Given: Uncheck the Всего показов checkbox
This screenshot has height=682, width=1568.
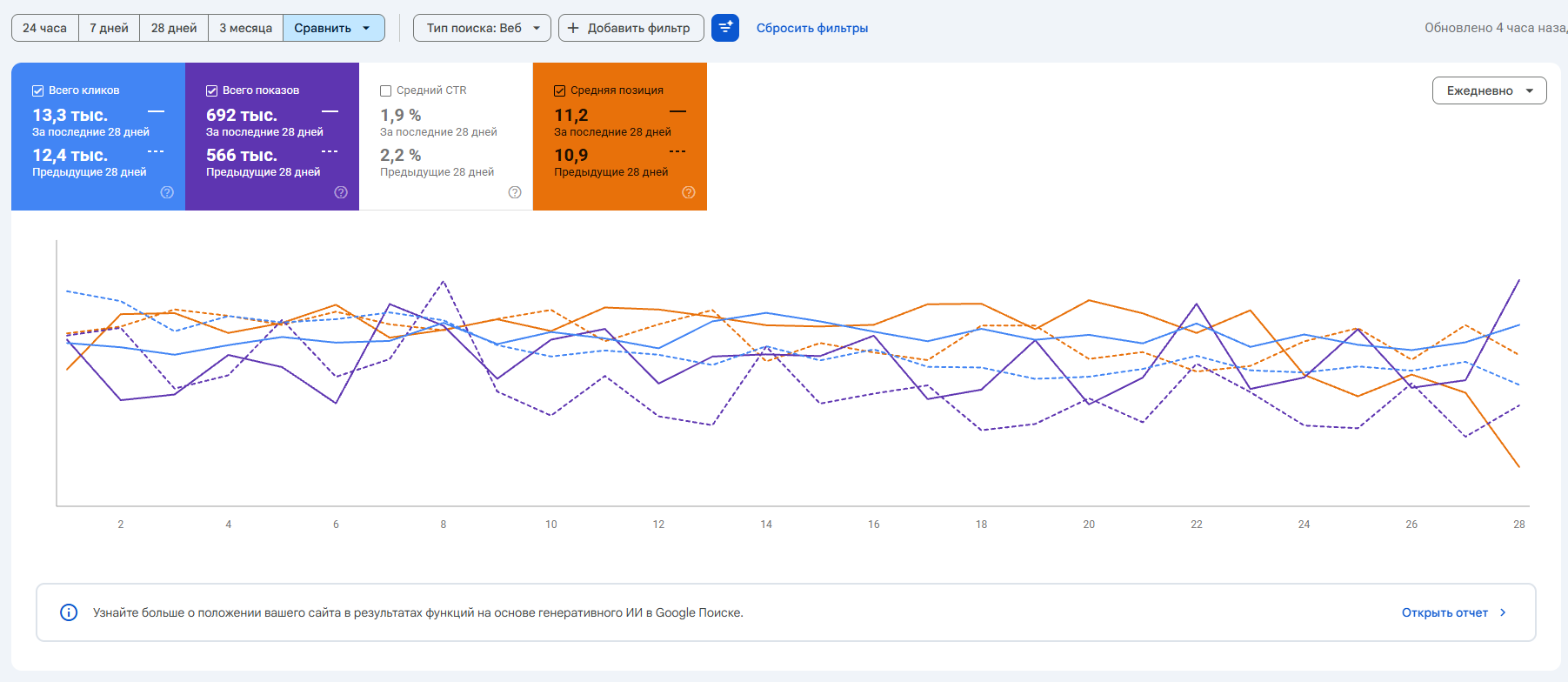Looking at the screenshot, I should pyautogui.click(x=212, y=90).
